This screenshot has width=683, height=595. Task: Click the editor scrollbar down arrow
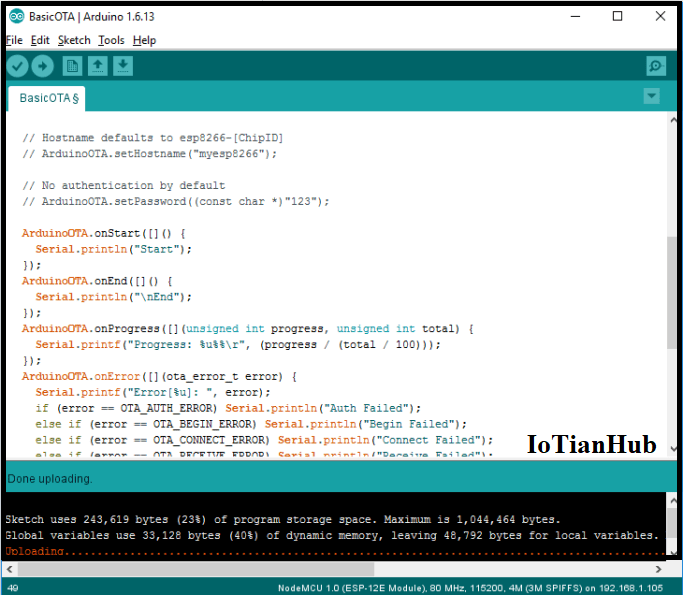click(673, 449)
